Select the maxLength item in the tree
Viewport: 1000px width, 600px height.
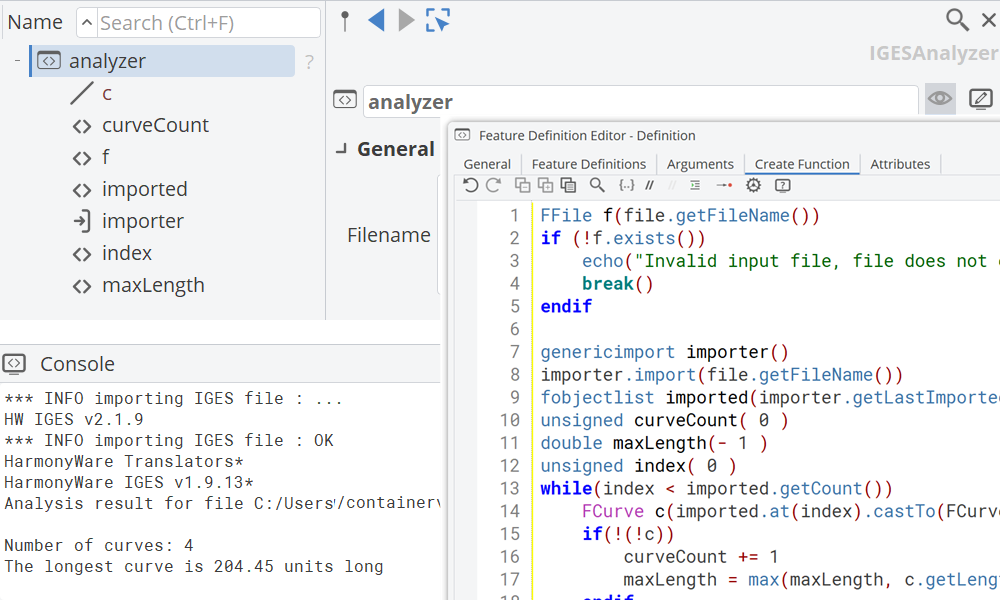click(153, 285)
